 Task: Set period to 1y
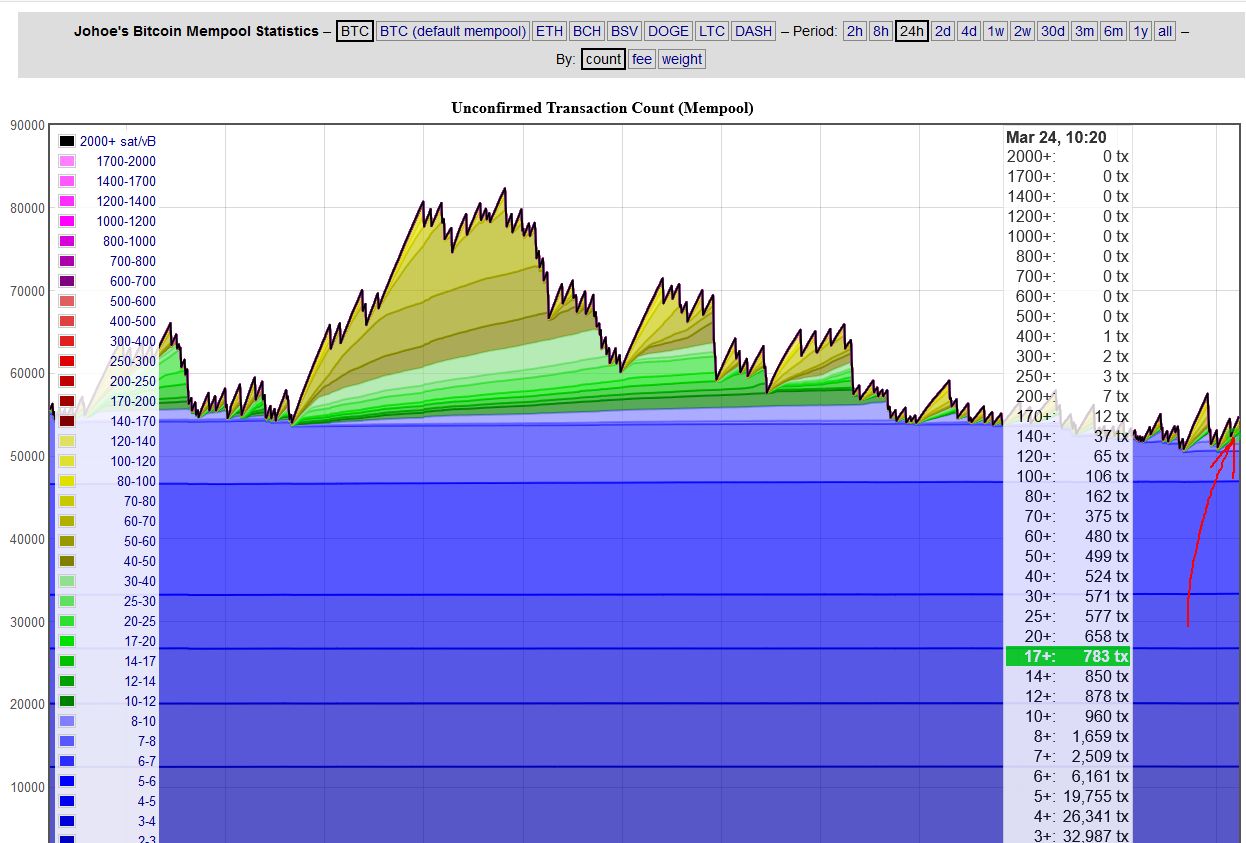[x=1141, y=31]
